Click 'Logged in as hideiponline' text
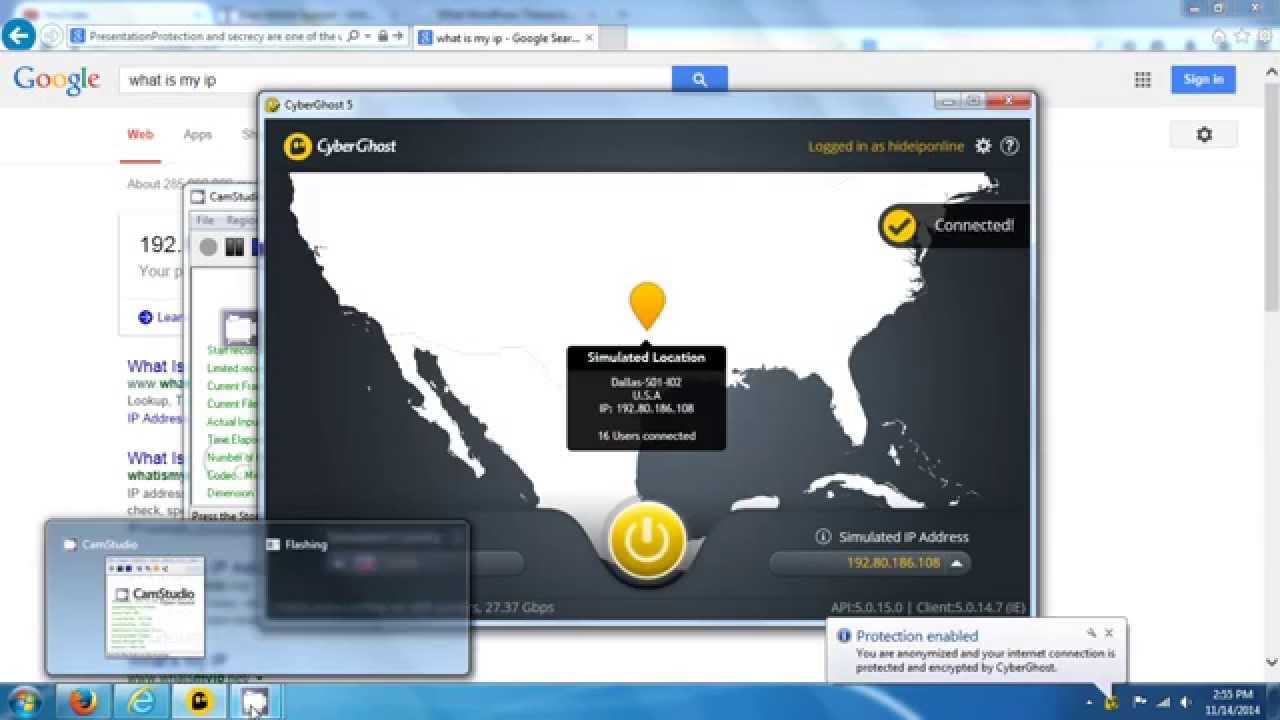 click(x=886, y=146)
